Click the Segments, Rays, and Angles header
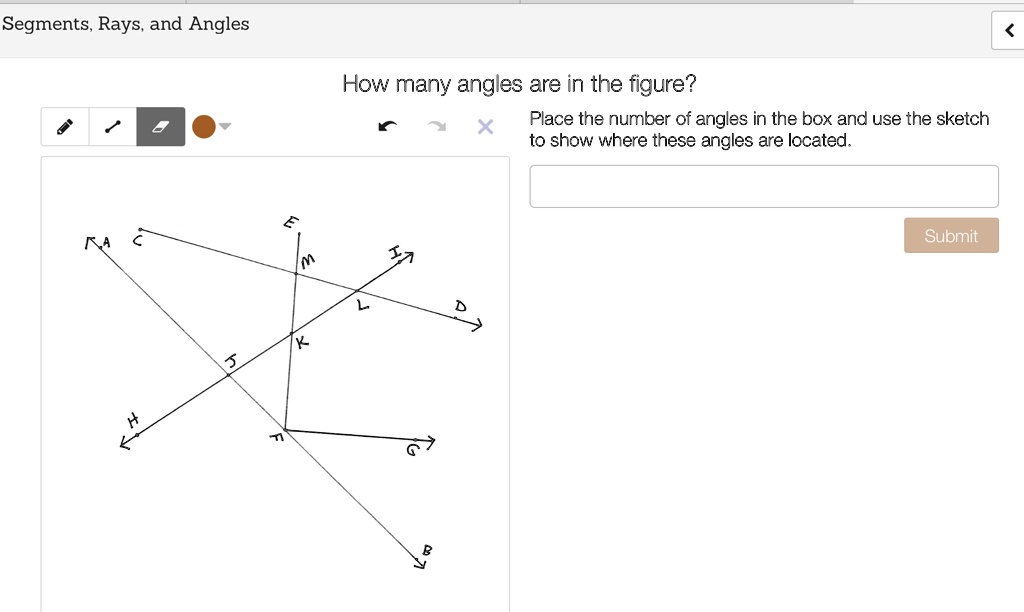The width and height of the screenshot is (1024, 612). pyautogui.click(x=126, y=23)
